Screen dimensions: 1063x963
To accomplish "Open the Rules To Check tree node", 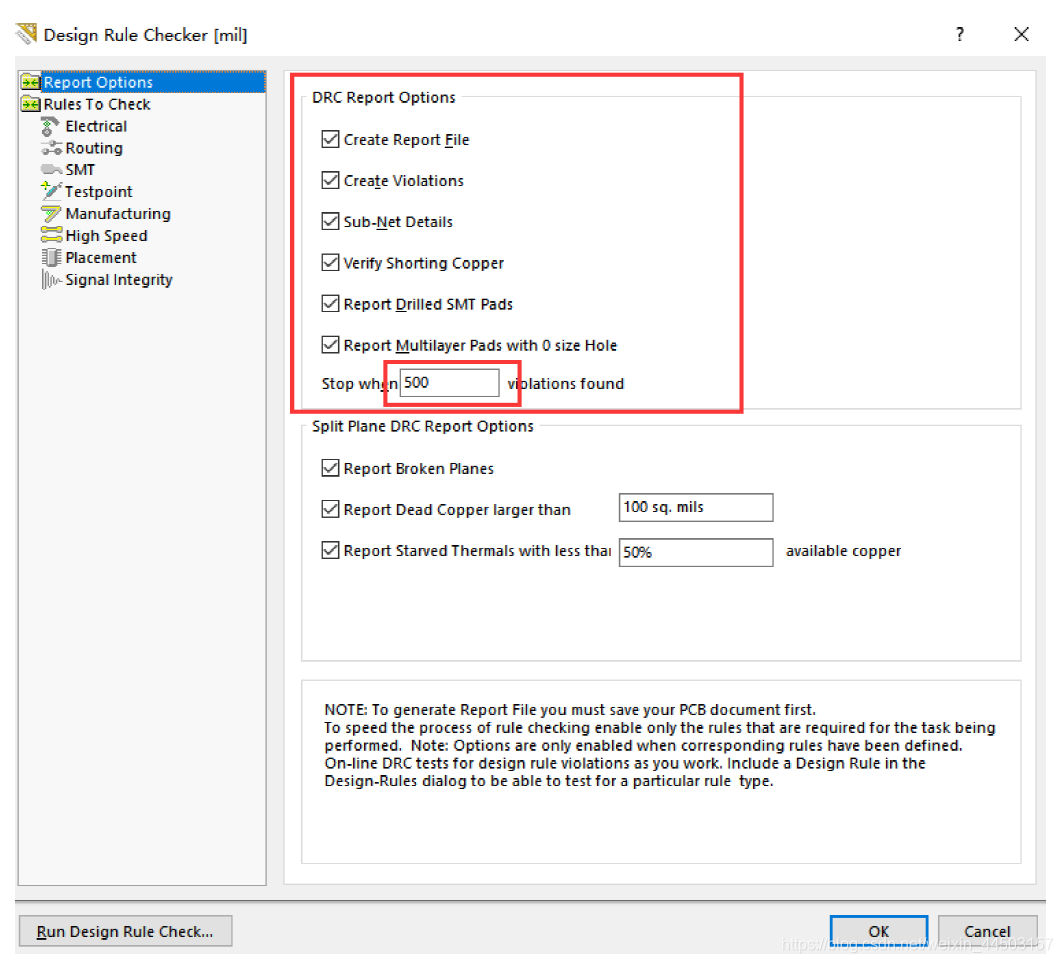I will pos(96,105).
